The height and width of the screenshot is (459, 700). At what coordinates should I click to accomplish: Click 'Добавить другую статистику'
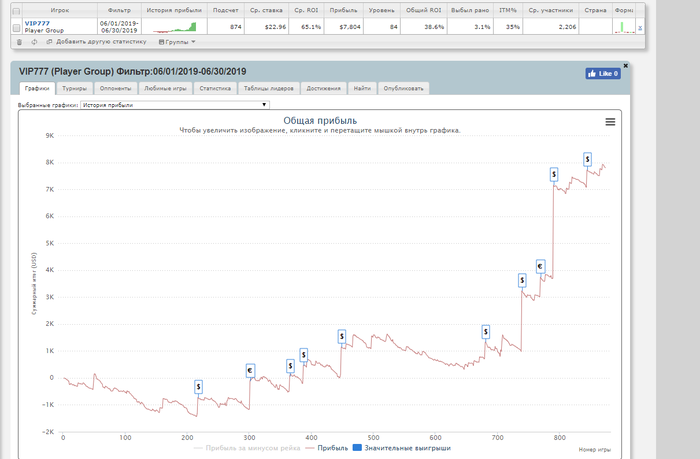101,42
